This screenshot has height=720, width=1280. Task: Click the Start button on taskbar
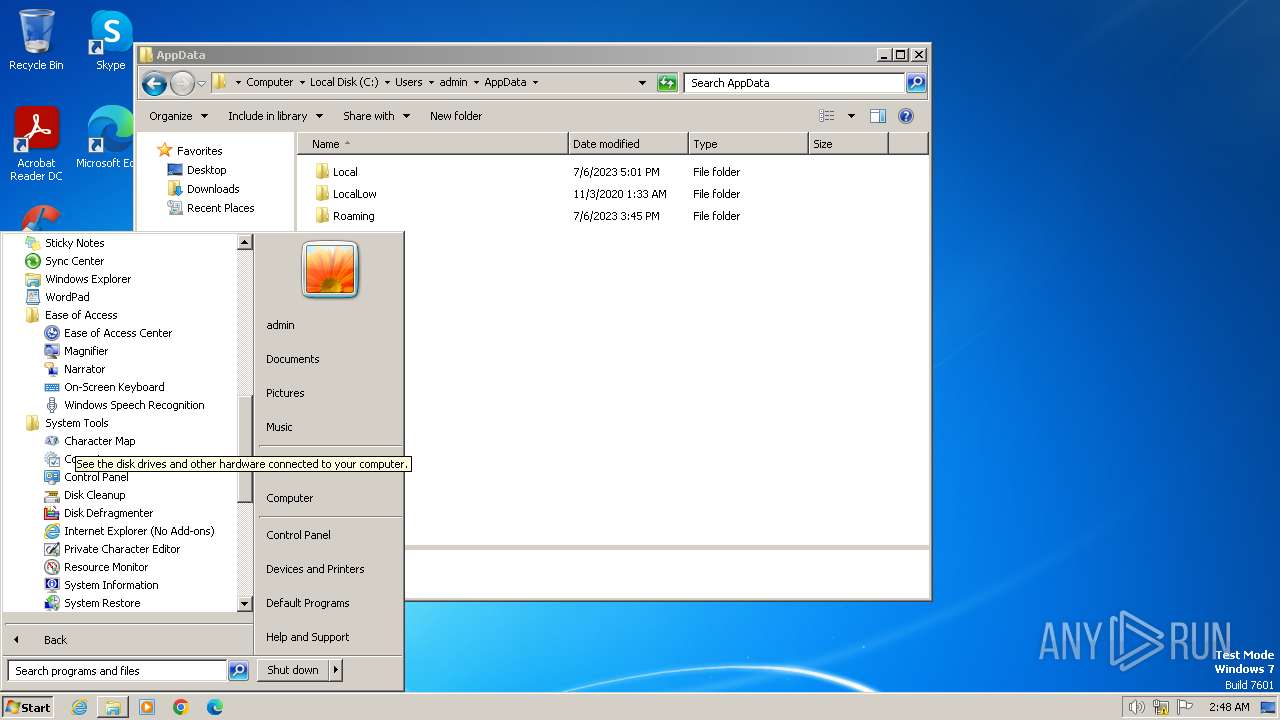point(28,707)
